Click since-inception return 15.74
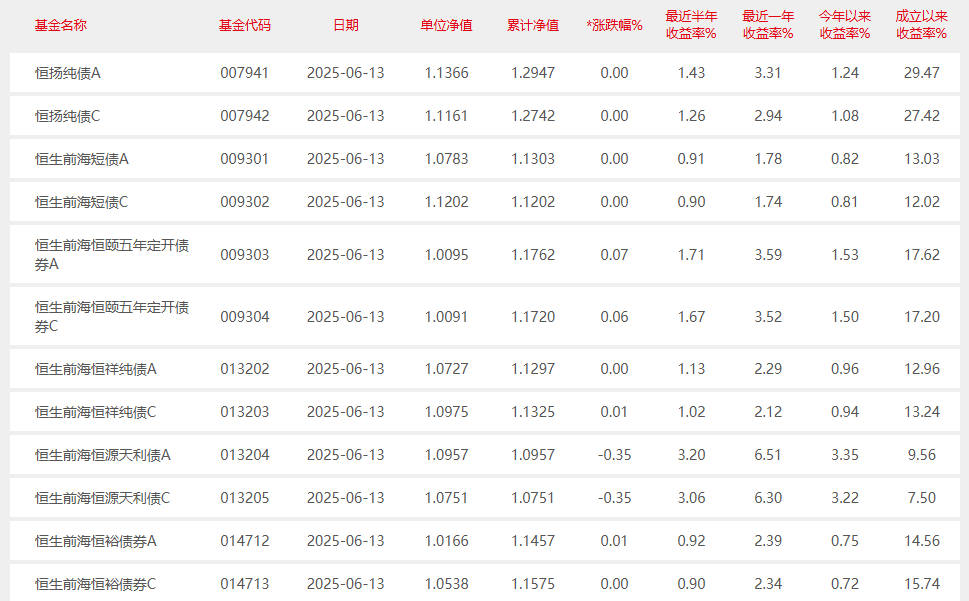 pos(921,584)
